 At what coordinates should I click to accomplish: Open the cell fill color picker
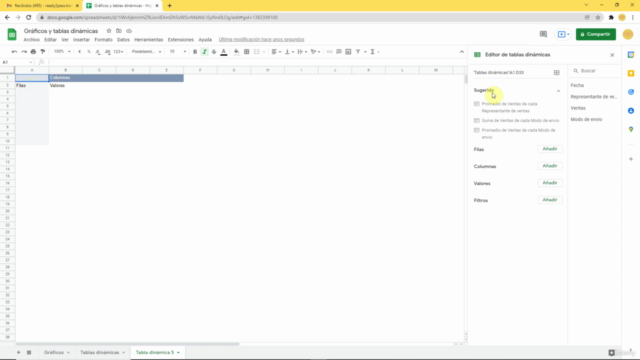tap(236, 52)
